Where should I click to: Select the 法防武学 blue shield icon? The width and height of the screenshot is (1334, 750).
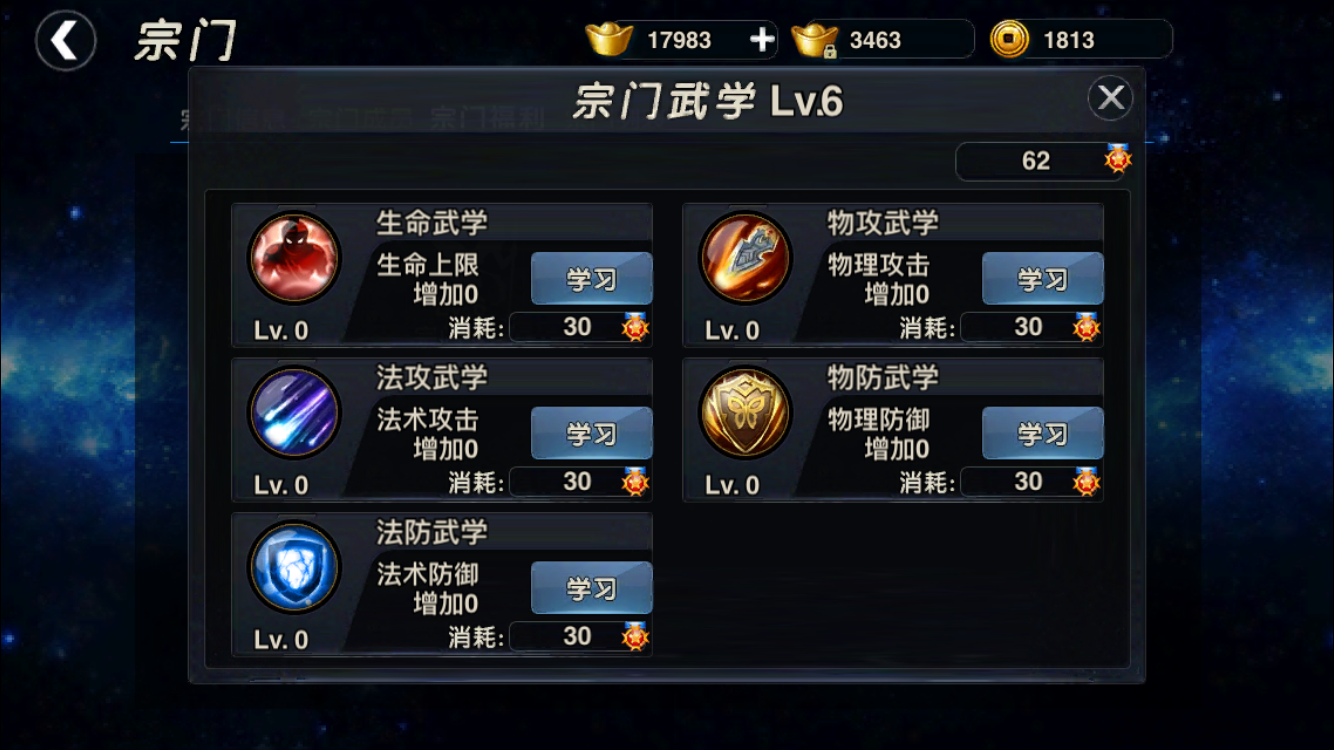[294, 567]
